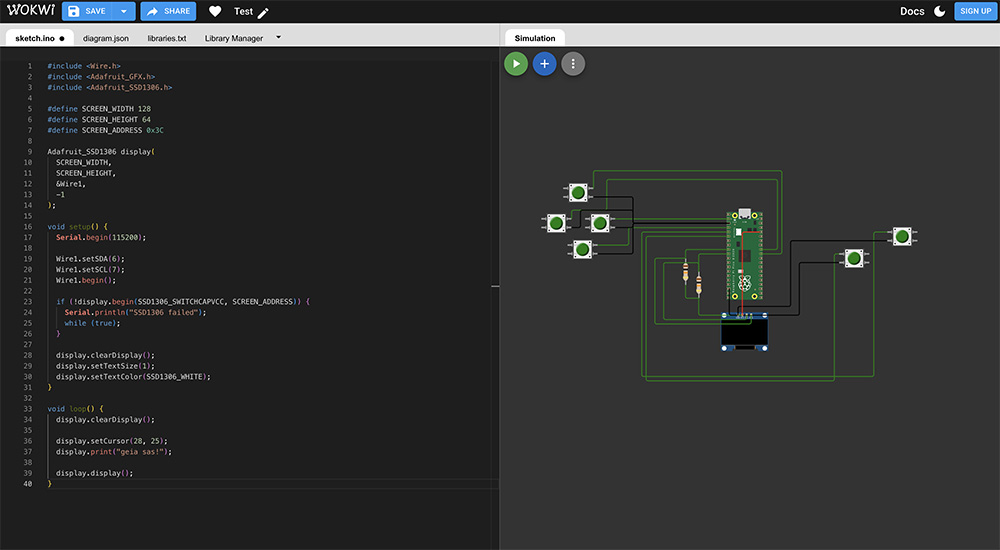Select the leftmost green pushbutton
Image resolution: width=1000 pixels, height=550 pixels.
(x=556, y=223)
